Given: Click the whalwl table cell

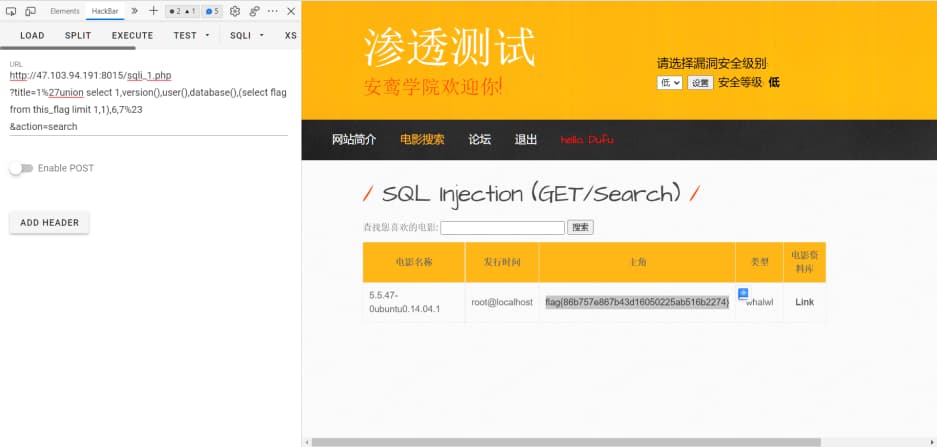Looking at the screenshot, I should tap(760, 302).
